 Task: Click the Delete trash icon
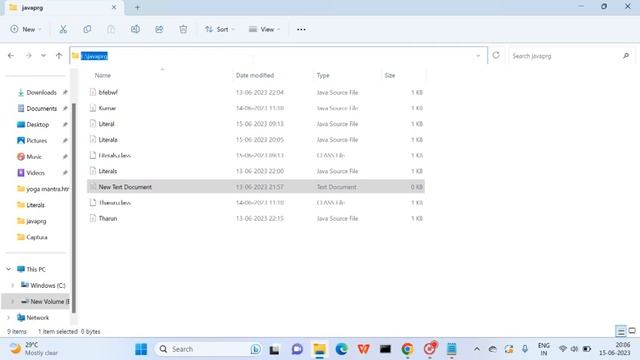[x=183, y=29]
